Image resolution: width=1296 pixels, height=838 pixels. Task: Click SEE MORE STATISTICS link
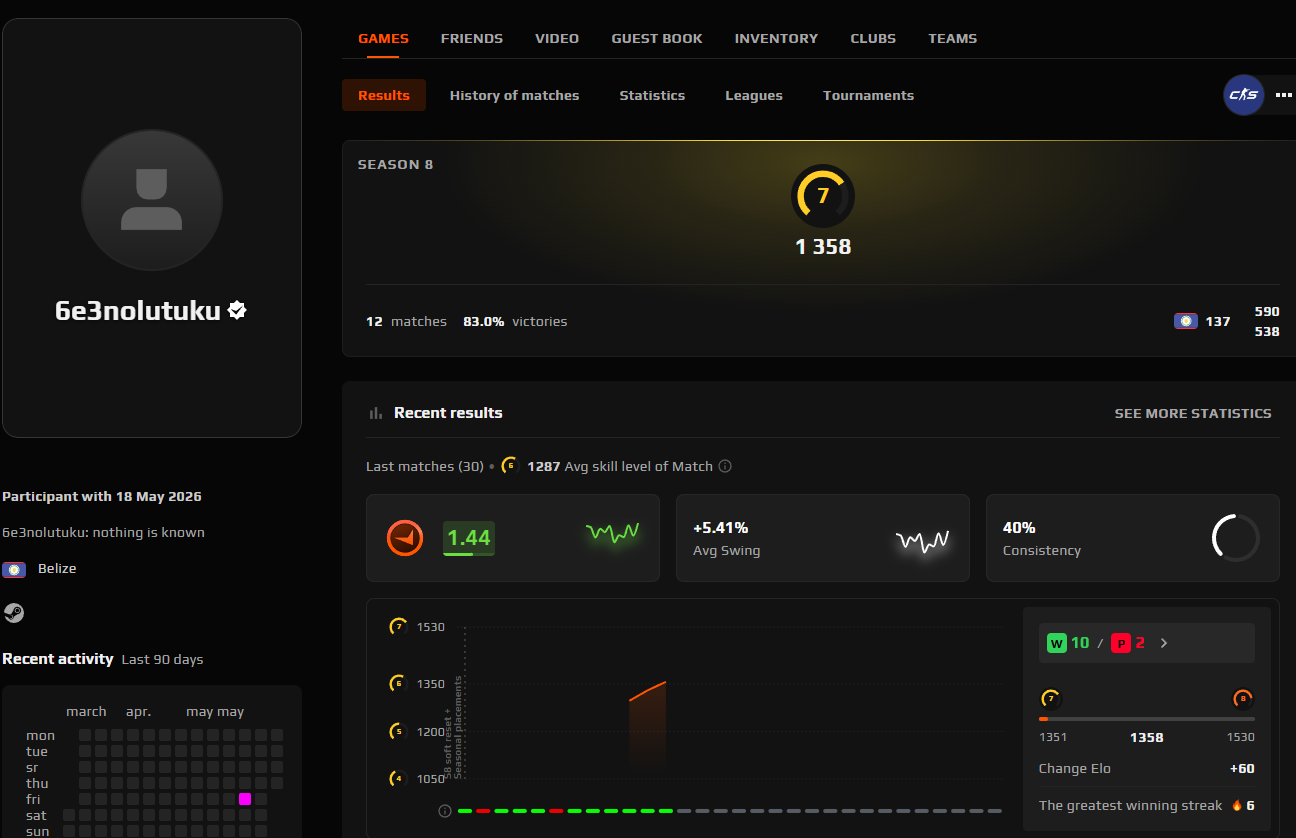click(x=1193, y=413)
